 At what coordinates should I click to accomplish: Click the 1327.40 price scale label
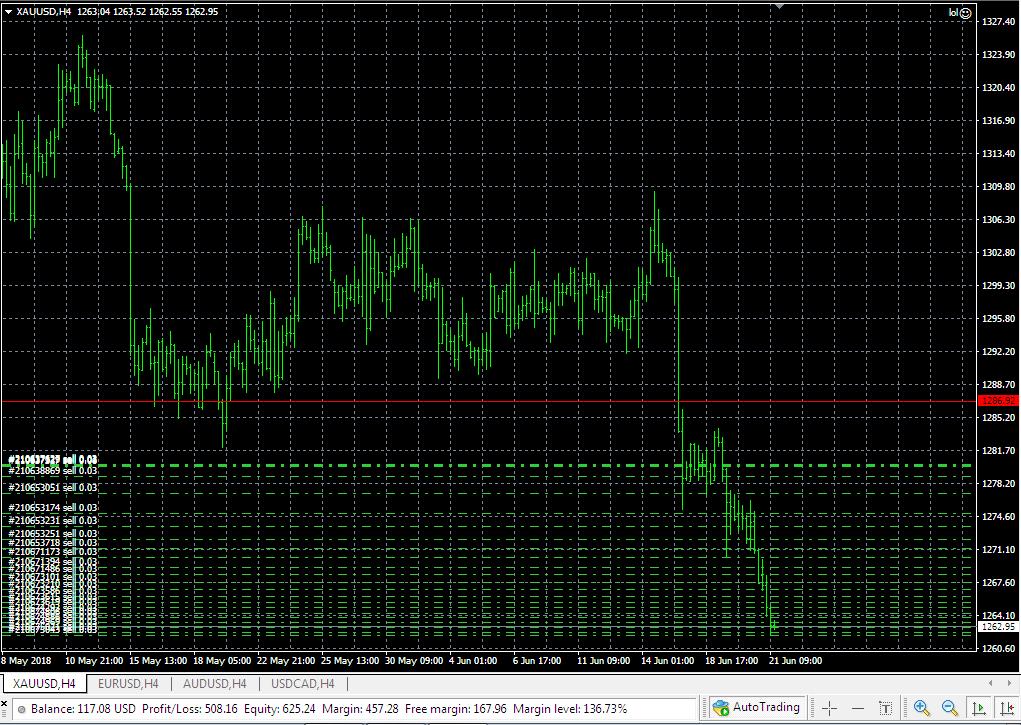coord(999,21)
